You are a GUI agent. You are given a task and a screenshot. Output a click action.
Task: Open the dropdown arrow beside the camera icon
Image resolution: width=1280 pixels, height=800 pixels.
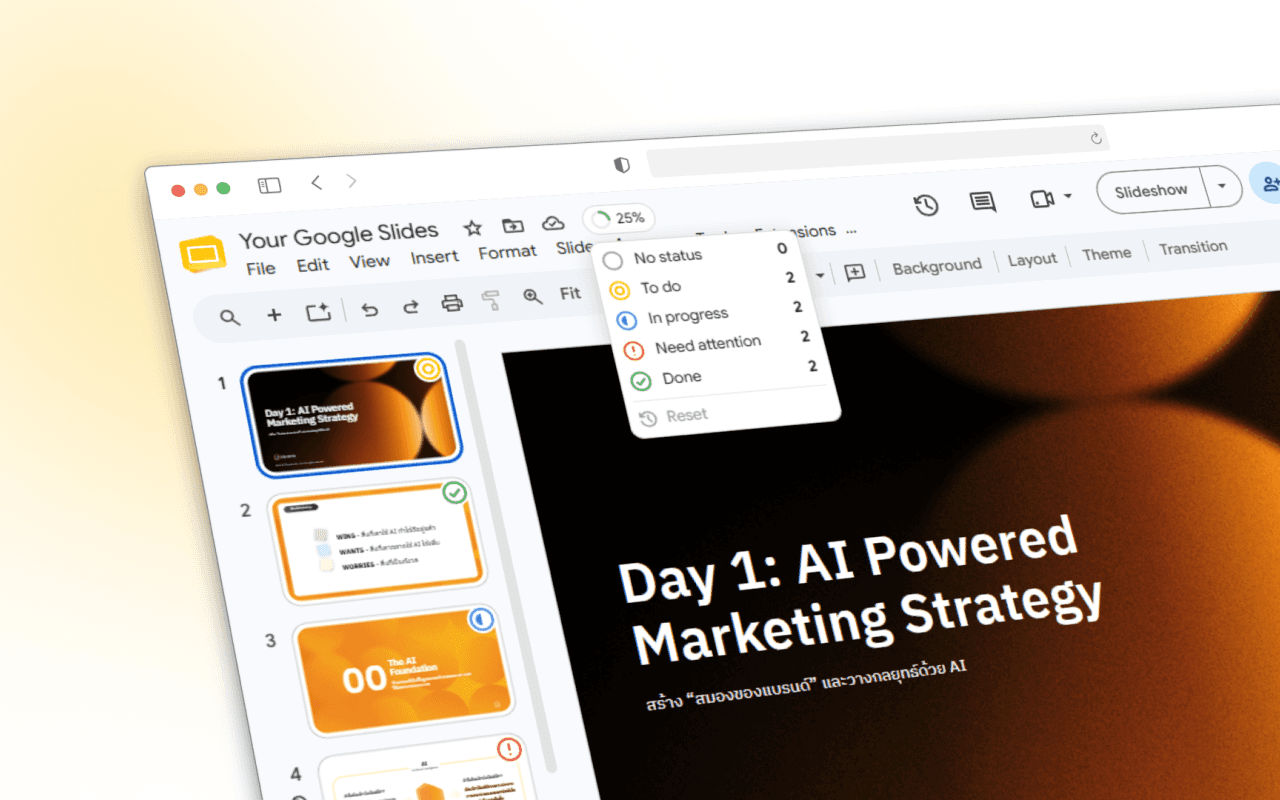(1068, 196)
